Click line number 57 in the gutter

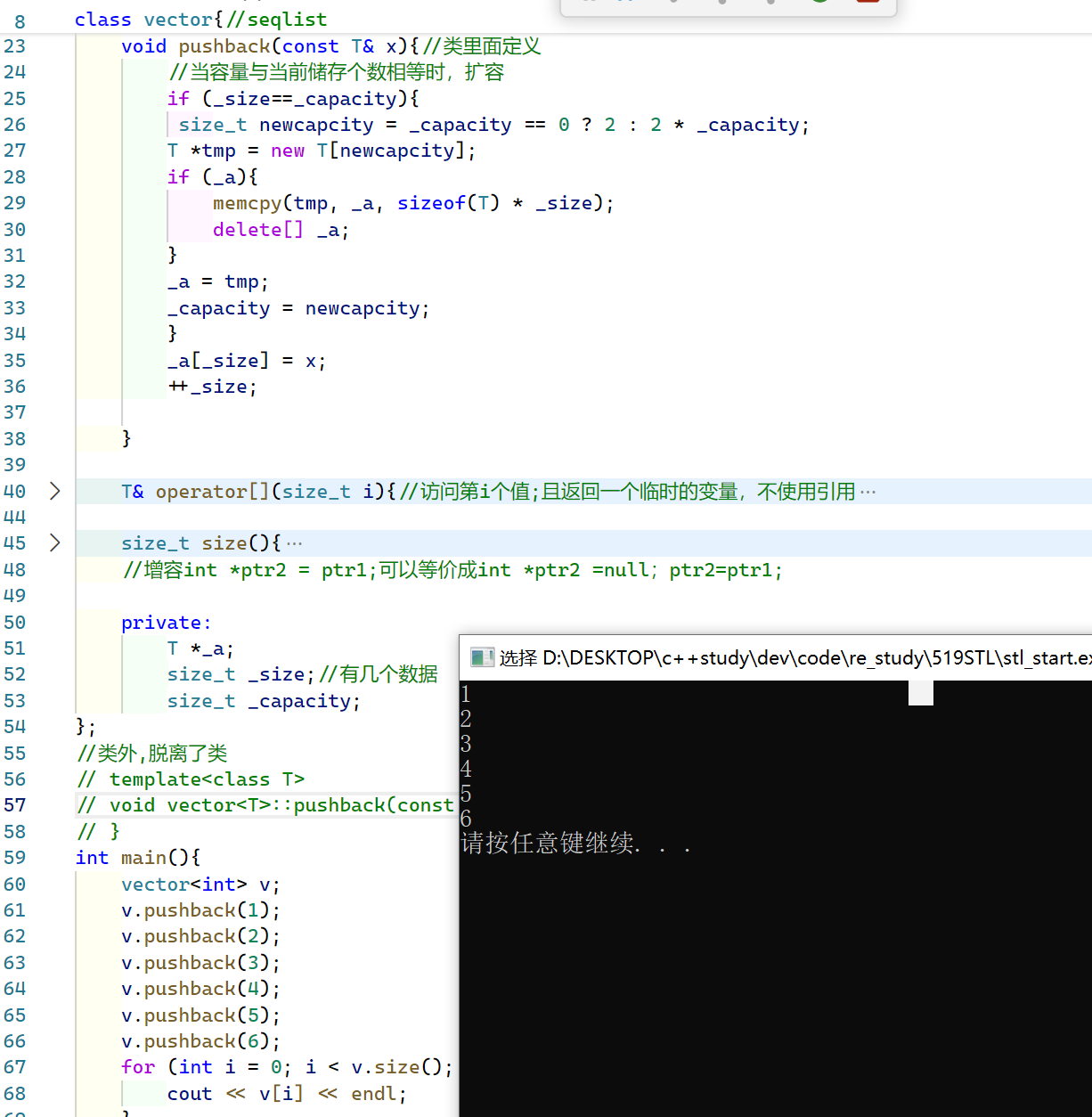15,805
